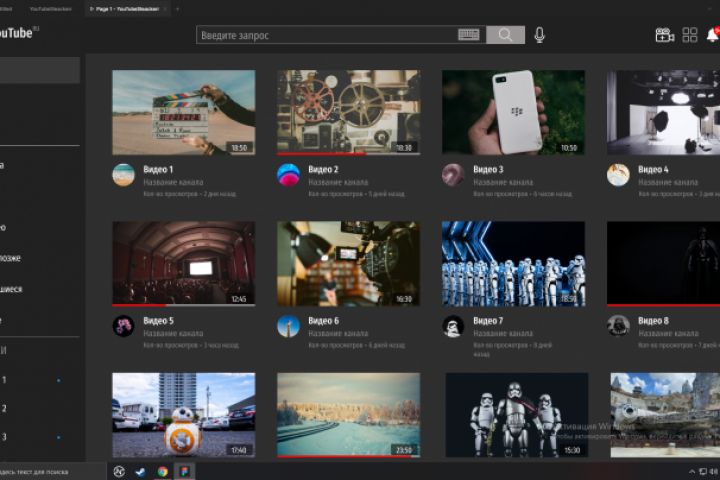Click in the Введите запрос search field
Viewport: 720px width, 480px height.
tap(327, 35)
